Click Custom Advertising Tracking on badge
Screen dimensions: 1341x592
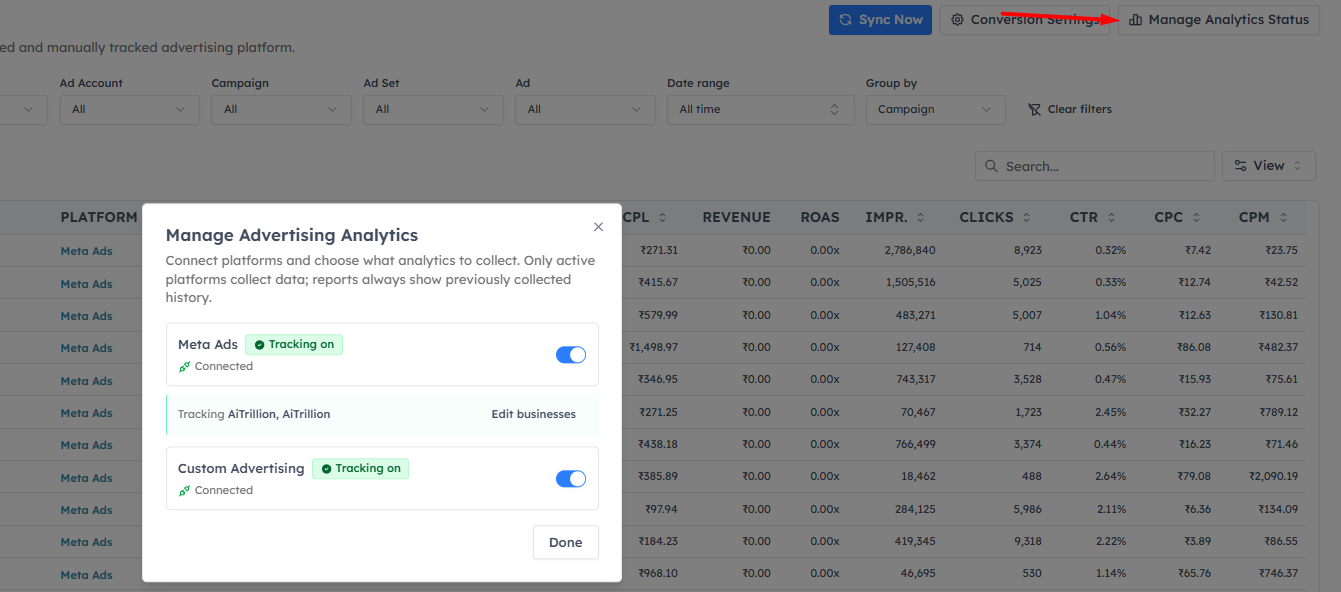(360, 468)
